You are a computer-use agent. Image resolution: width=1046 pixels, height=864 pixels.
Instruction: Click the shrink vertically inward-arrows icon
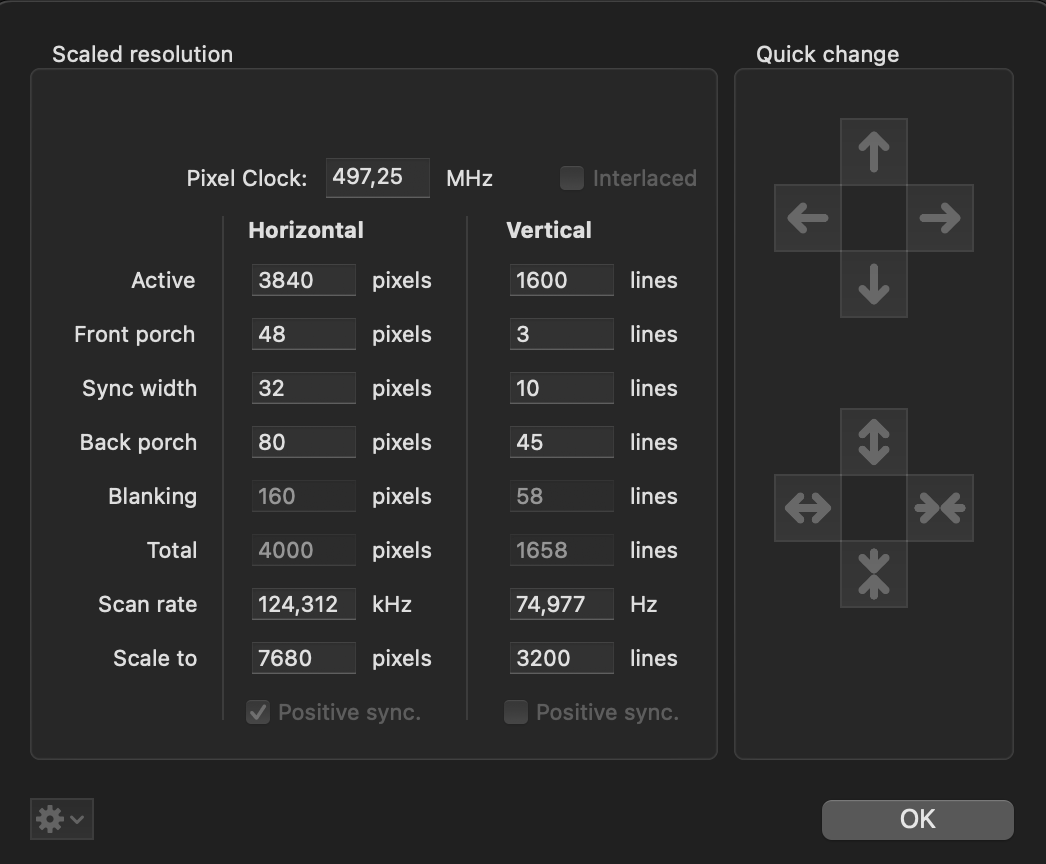[x=874, y=574]
